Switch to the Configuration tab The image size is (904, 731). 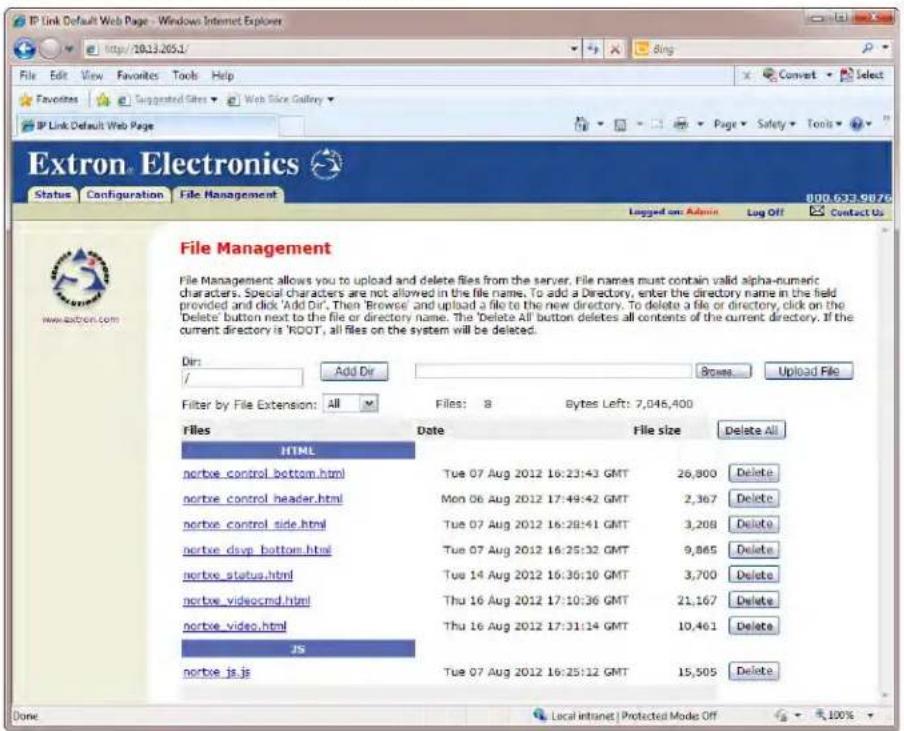coord(125,195)
